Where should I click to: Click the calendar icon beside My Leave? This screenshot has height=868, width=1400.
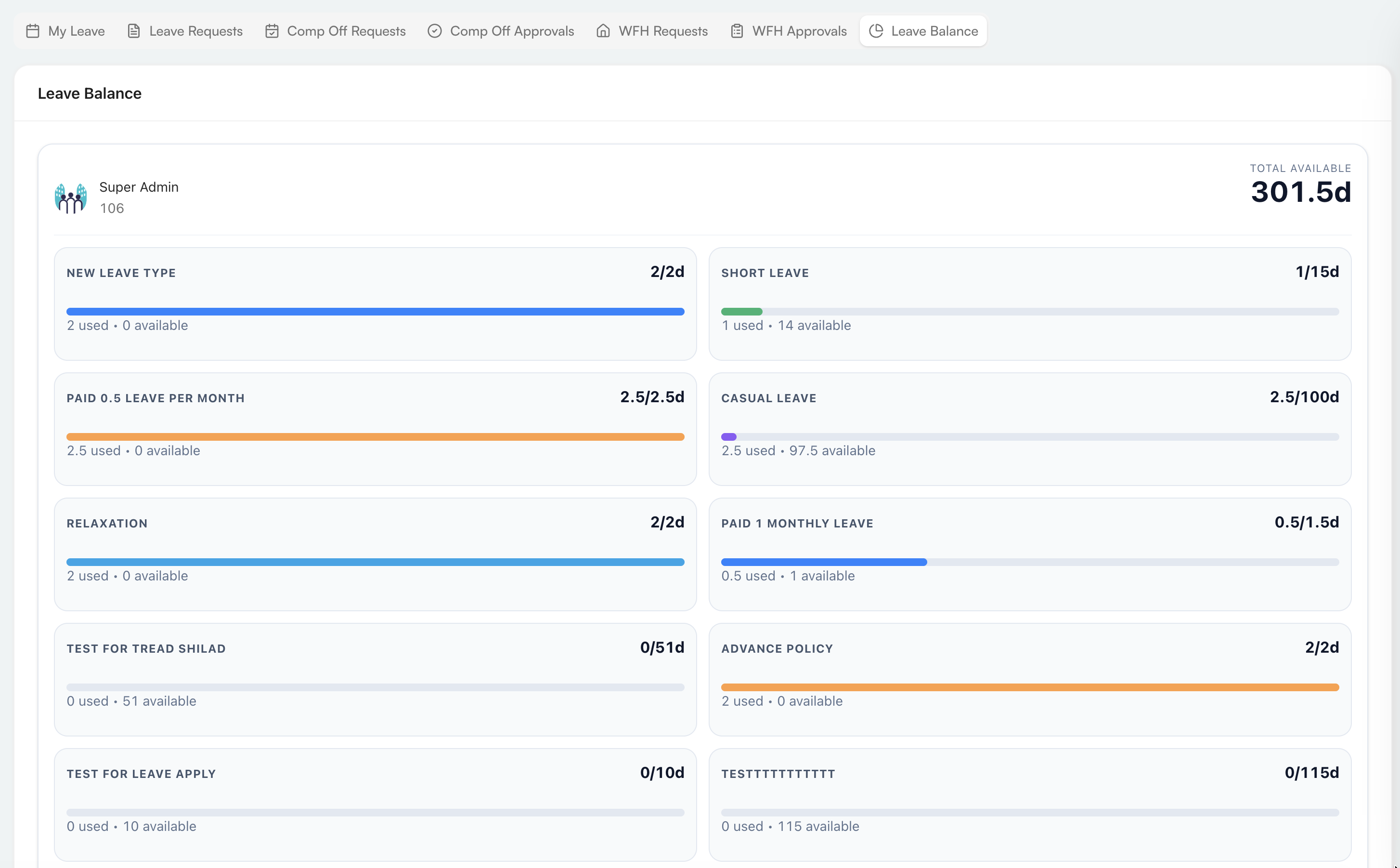click(33, 31)
